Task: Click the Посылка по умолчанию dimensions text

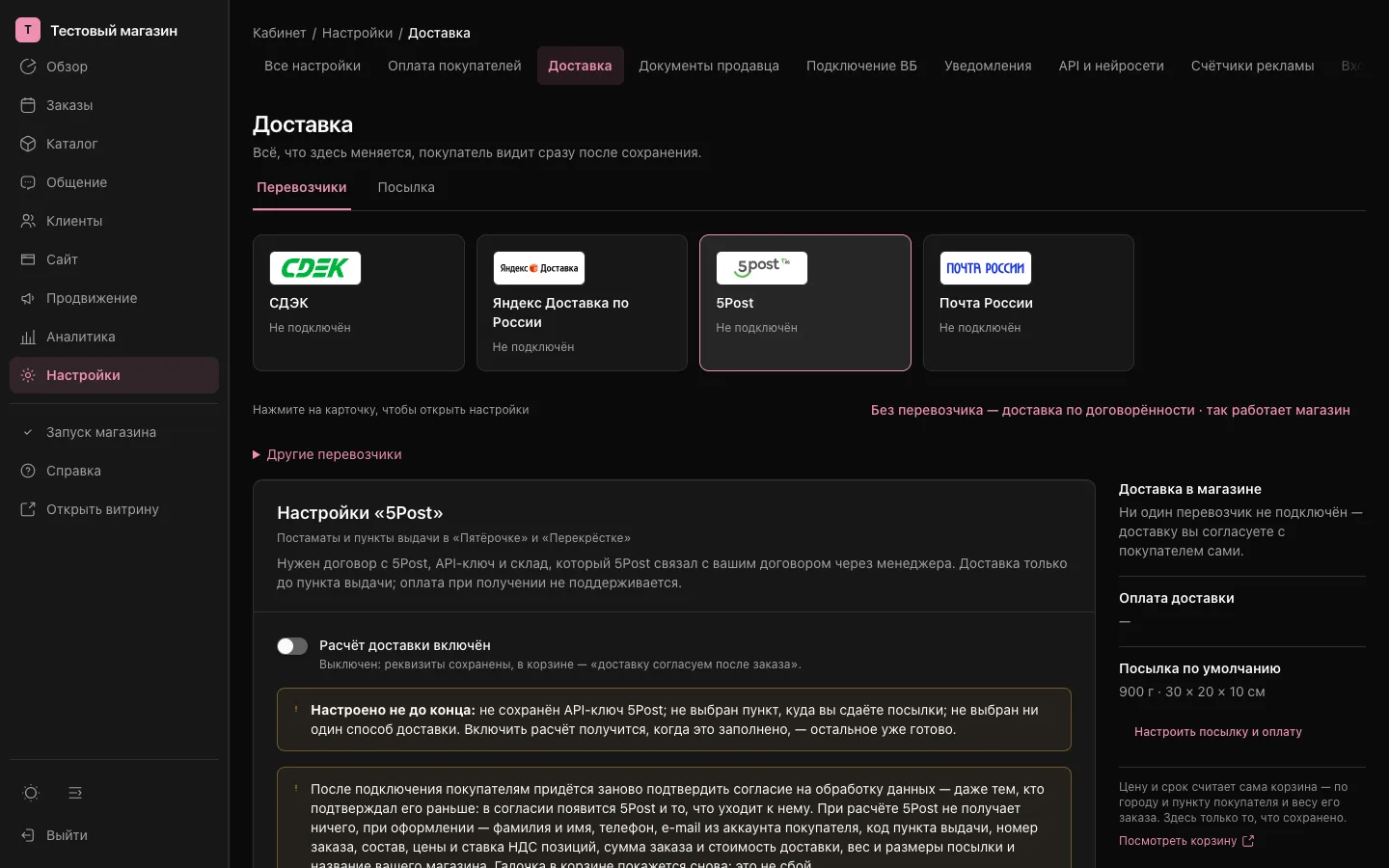Action: click(x=1192, y=692)
